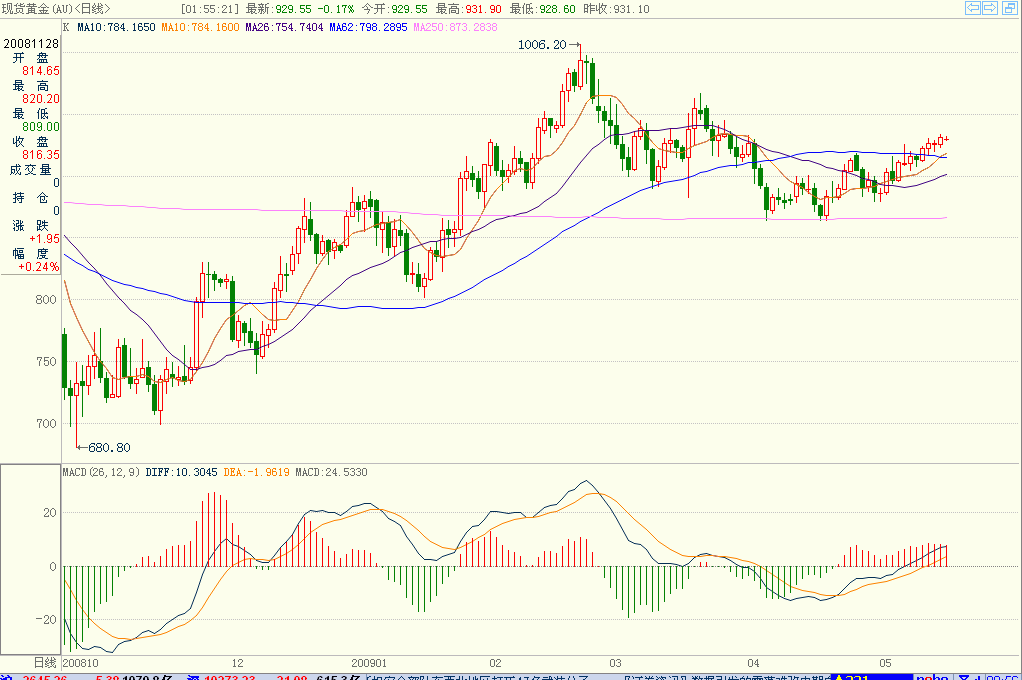The width and height of the screenshot is (1022, 680).
Task: Click the MACD:24.5330 value
Action: point(331,472)
